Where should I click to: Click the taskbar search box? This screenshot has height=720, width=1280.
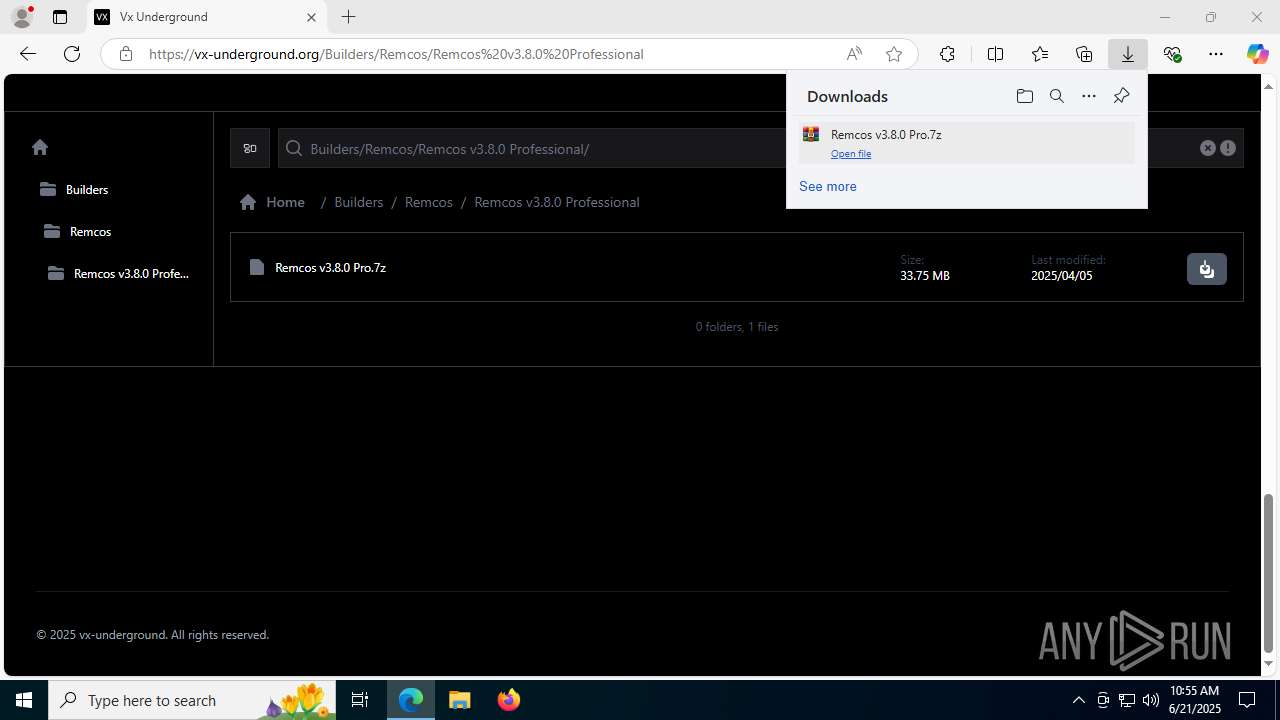[x=192, y=700]
